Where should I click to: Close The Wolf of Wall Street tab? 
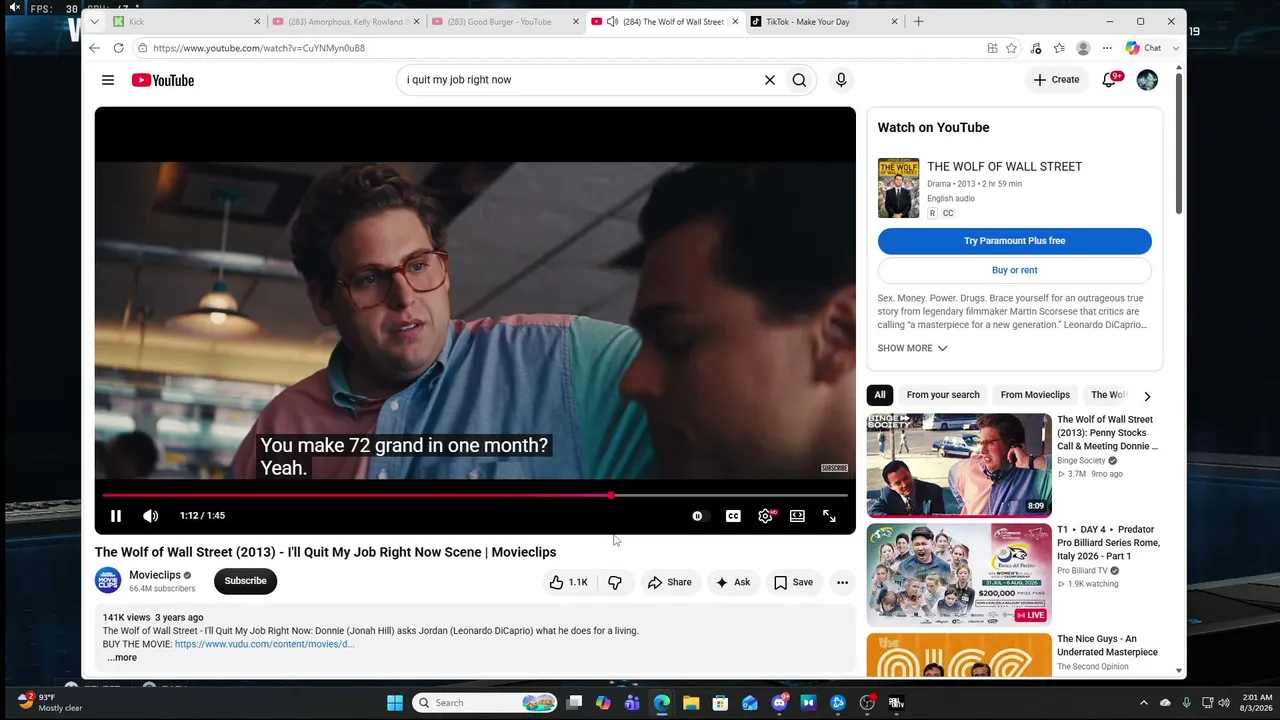pos(735,21)
